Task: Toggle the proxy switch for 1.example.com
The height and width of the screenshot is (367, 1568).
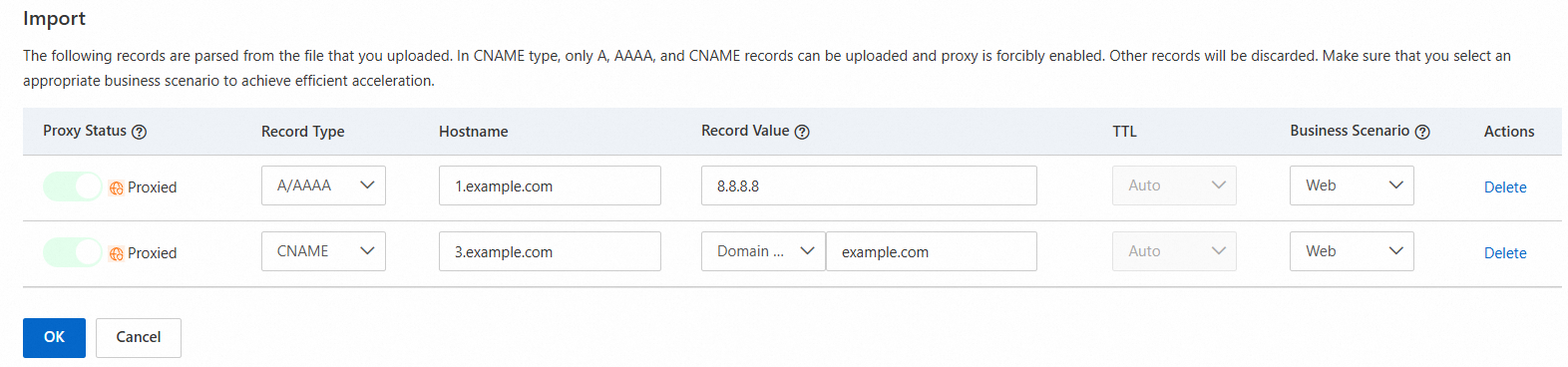Action: pyautogui.click(x=73, y=186)
